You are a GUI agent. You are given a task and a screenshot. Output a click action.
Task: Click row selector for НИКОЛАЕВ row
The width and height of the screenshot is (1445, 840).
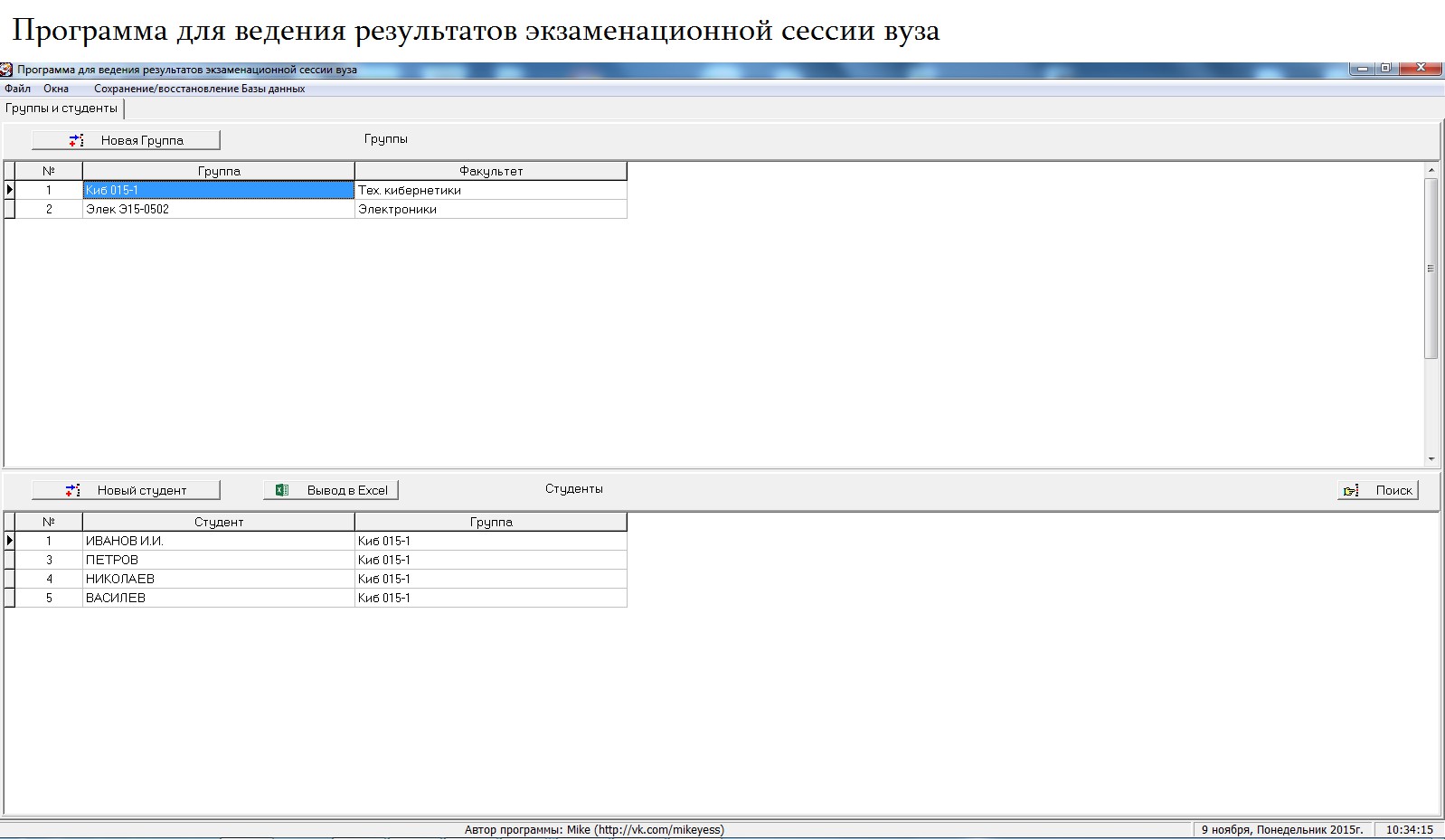(x=9, y=579)
